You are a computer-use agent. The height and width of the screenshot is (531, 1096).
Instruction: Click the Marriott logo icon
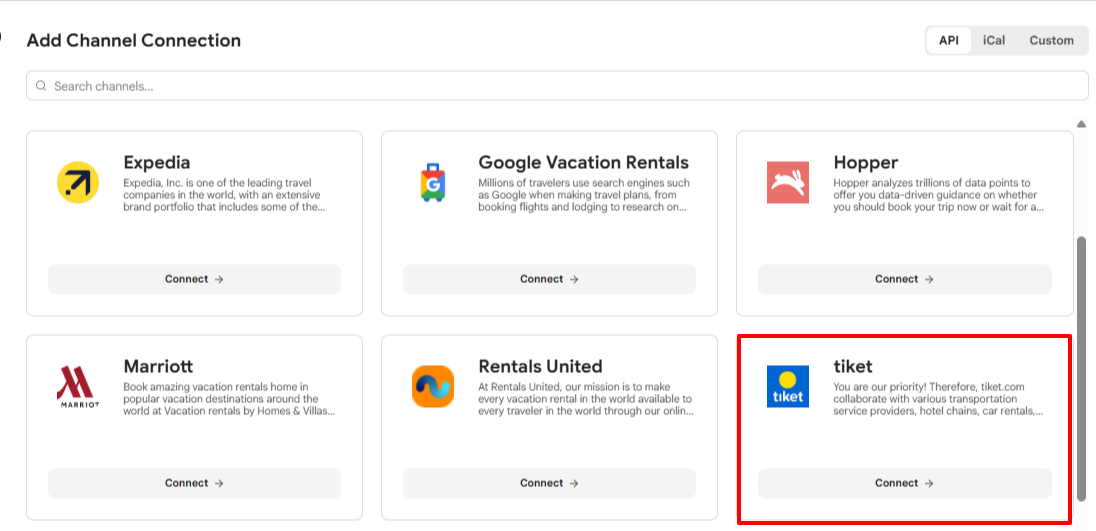pyautogui.click(x=78, y=386)
